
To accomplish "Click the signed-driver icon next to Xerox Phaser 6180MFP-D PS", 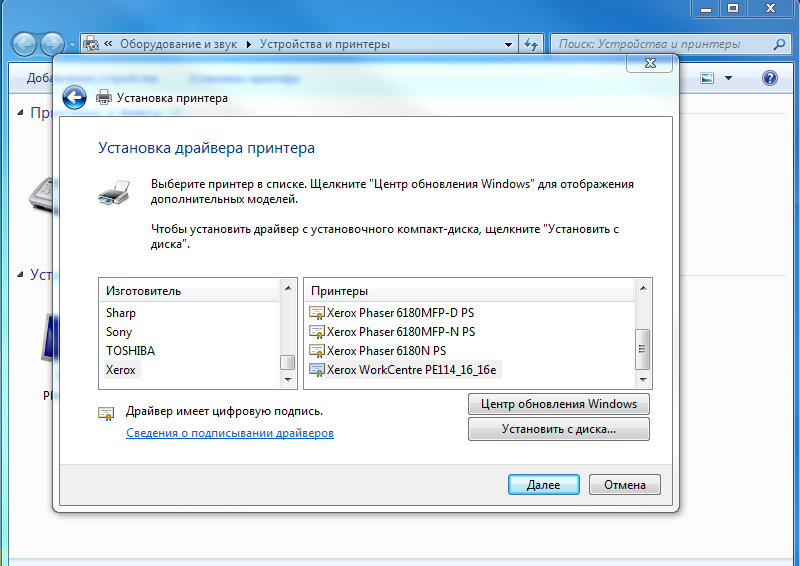I will [317, 312].
